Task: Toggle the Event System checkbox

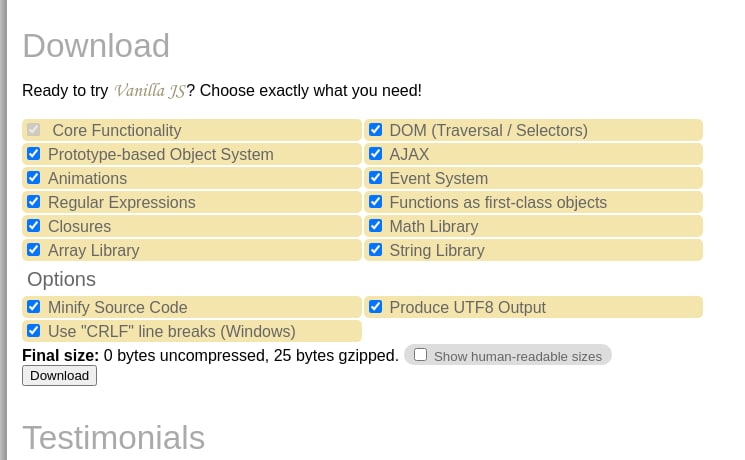Action: click(x=375, y=178)
